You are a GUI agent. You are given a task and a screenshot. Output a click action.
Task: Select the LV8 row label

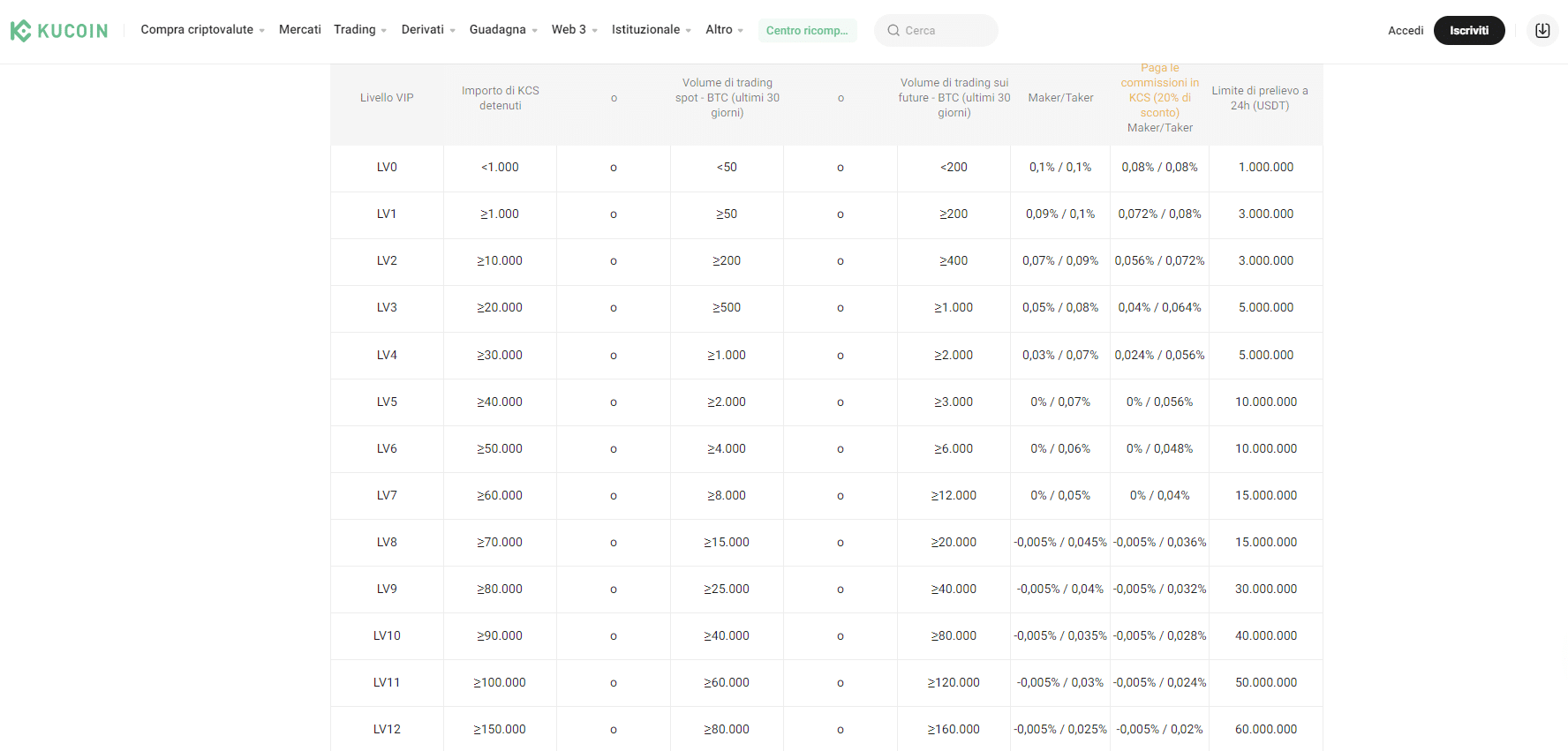pyautogui.click(x=387, y=543)
